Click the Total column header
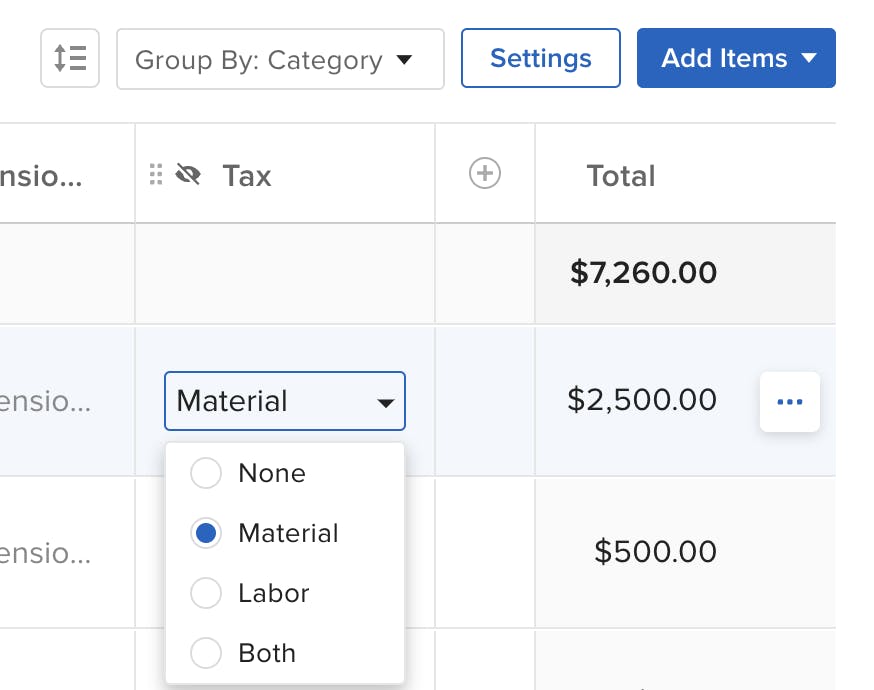Screen dimensions: 874x690 tap(620, 175)
